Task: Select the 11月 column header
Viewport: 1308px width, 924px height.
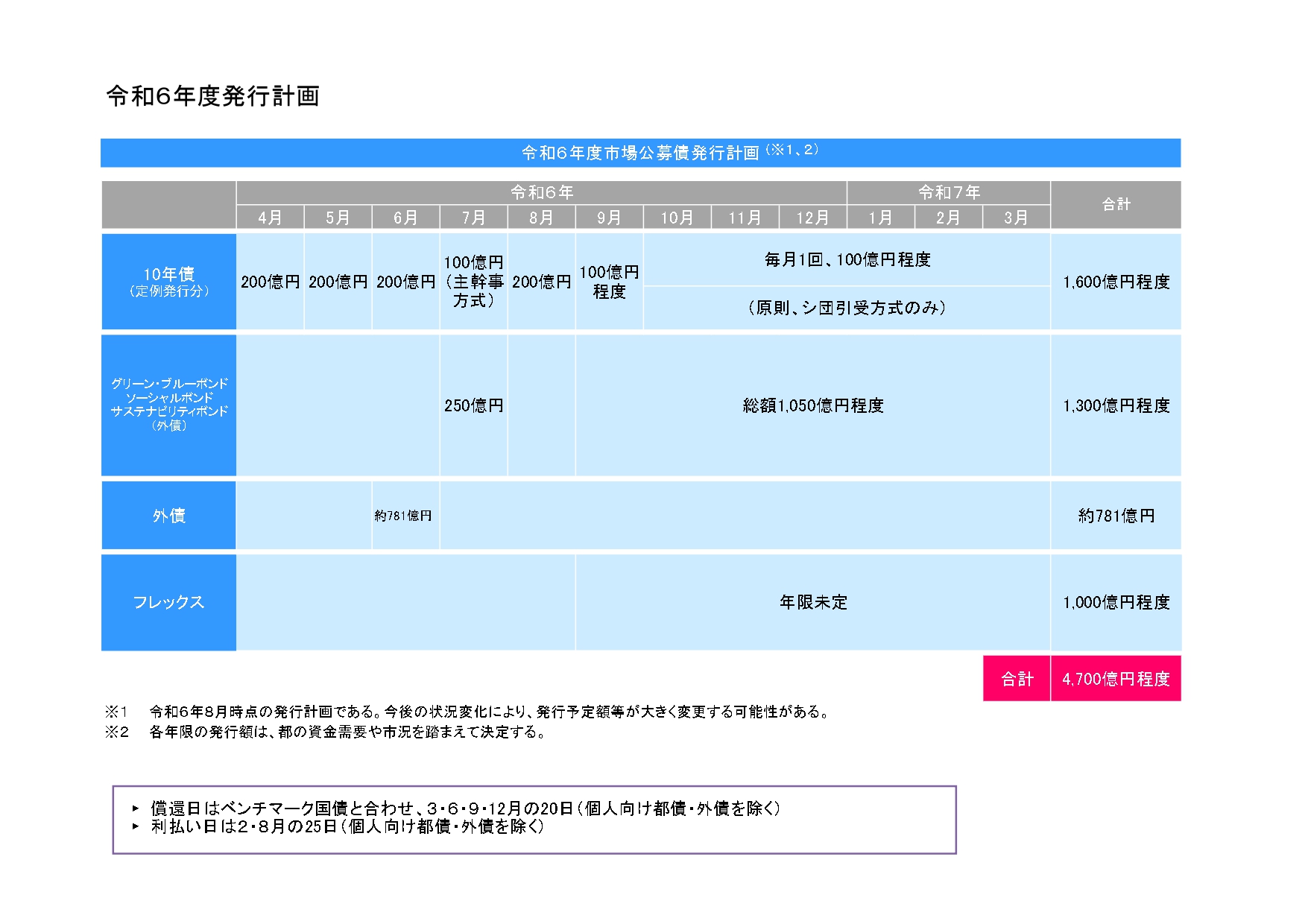Action: point(745,217)
